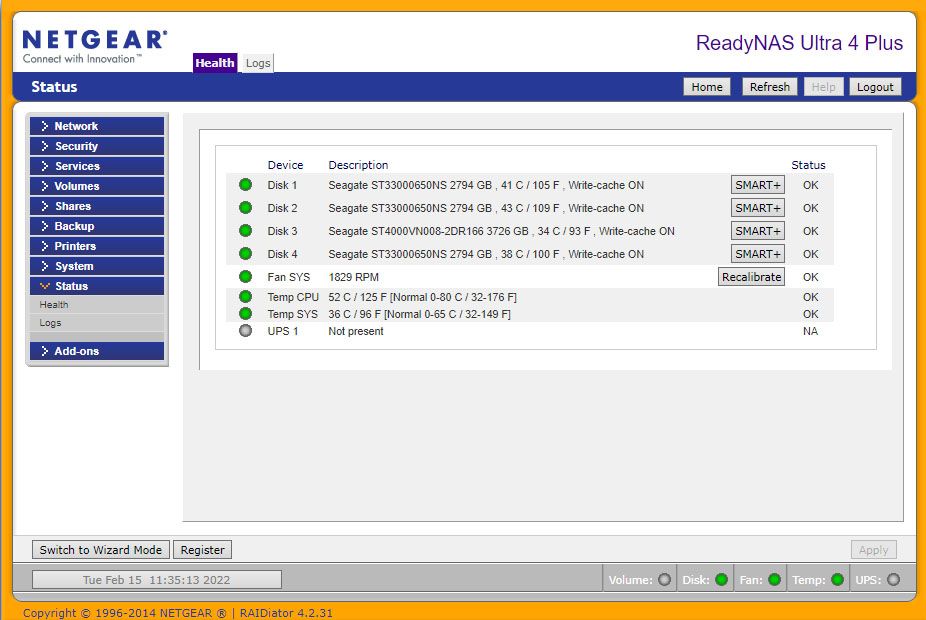This screenshot has height=620, width=926.
Task: Open Logs under Status in sidebar
Action: [x=51, y=323]
